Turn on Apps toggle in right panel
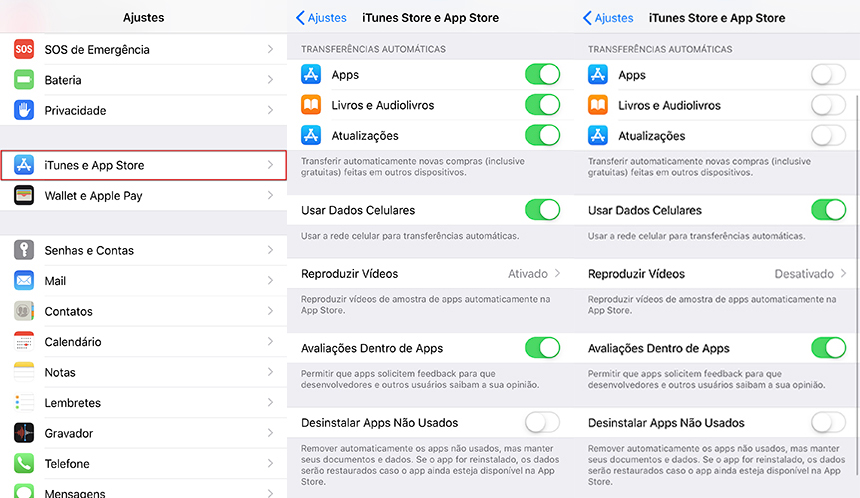The width and height of the screenshot is (860, 498). [829, 74]
